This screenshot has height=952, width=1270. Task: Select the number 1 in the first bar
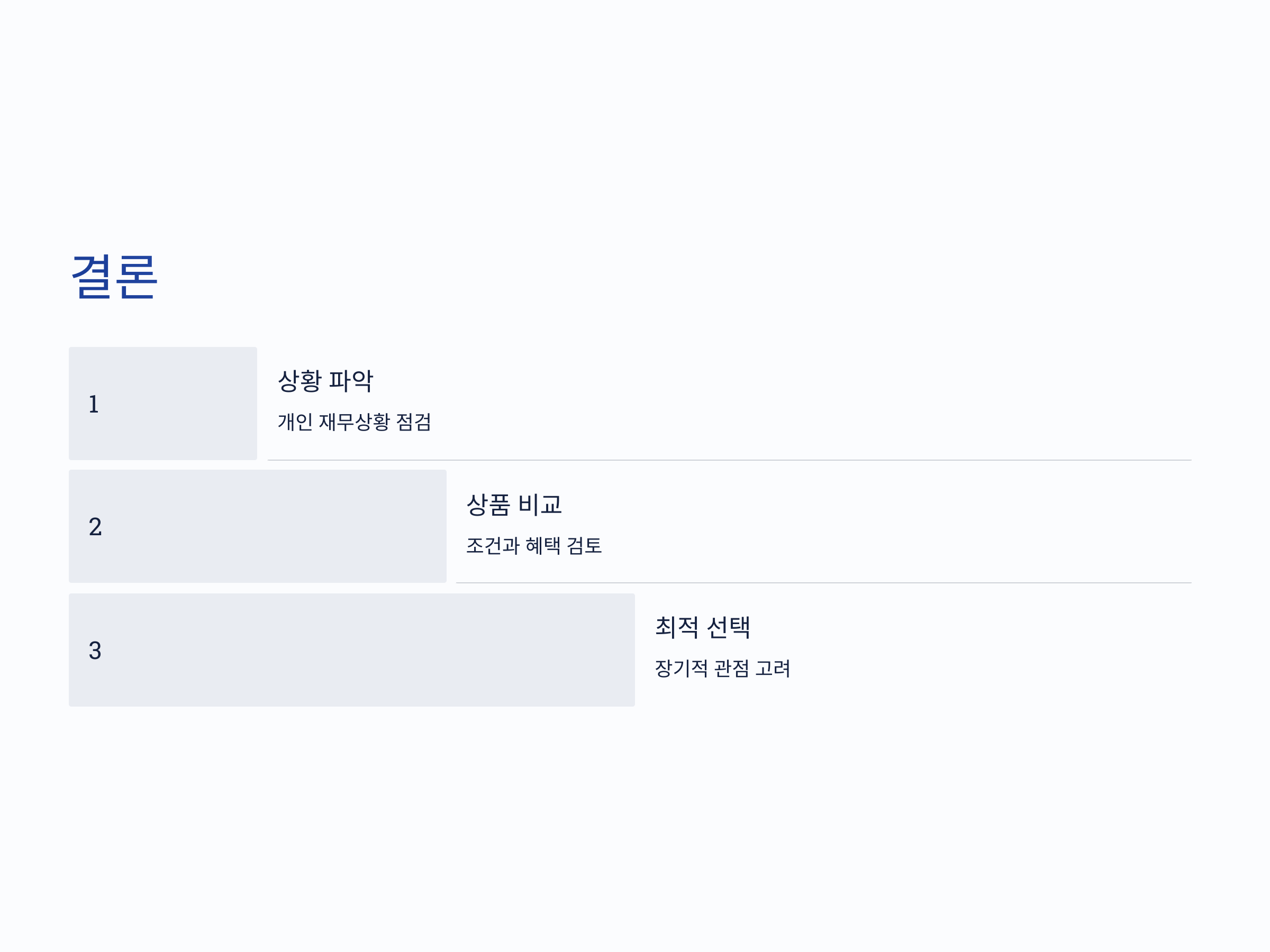pyautogui.click(x=94, y=404)
